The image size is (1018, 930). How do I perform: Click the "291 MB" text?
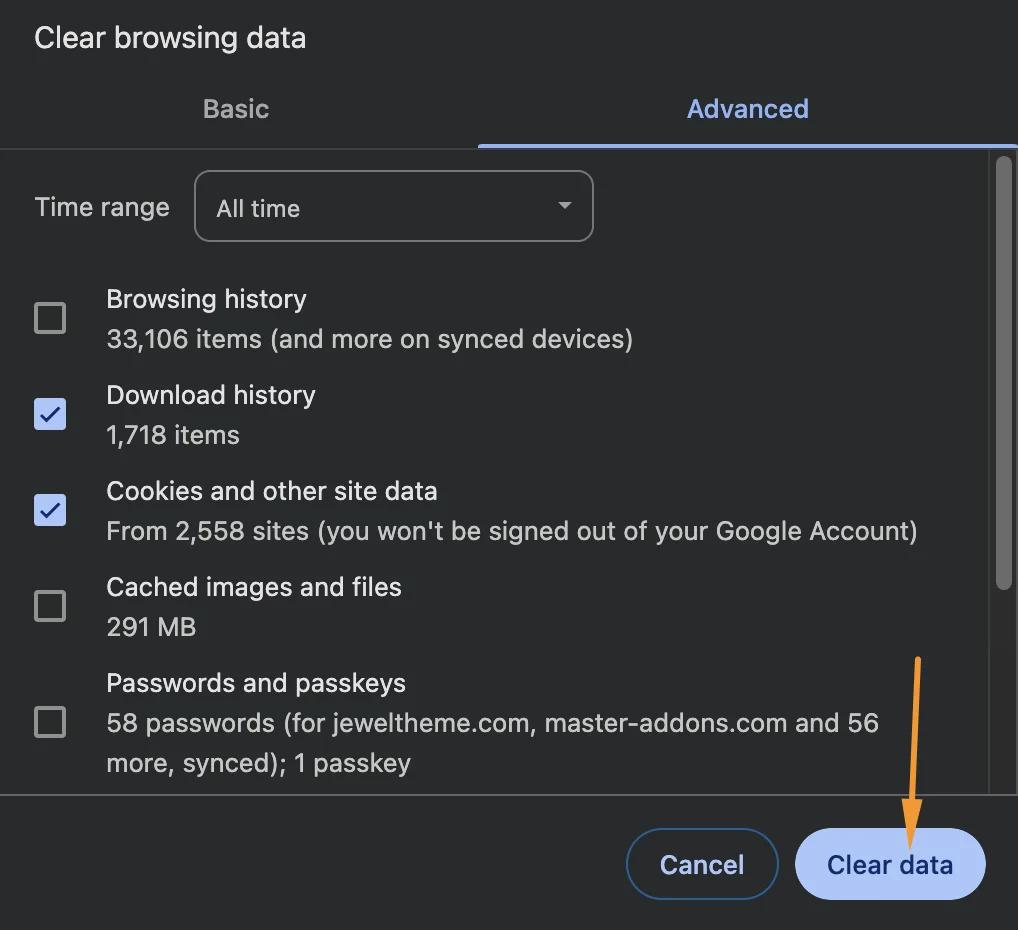click(151, 627)
